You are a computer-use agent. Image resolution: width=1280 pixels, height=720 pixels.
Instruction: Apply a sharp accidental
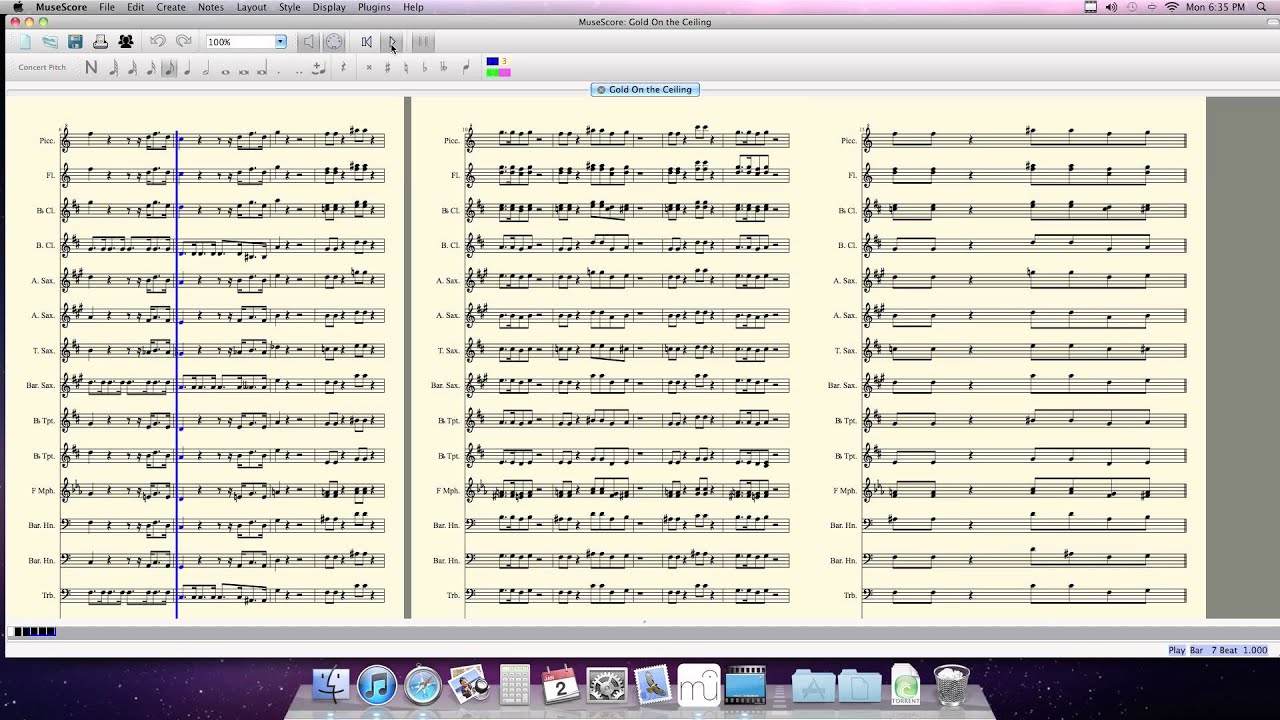coord(387,68)
